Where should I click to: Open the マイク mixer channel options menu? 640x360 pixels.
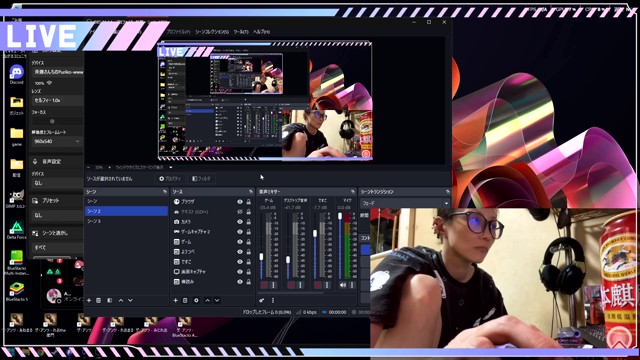pyautogui.click(x=352, y=285)
